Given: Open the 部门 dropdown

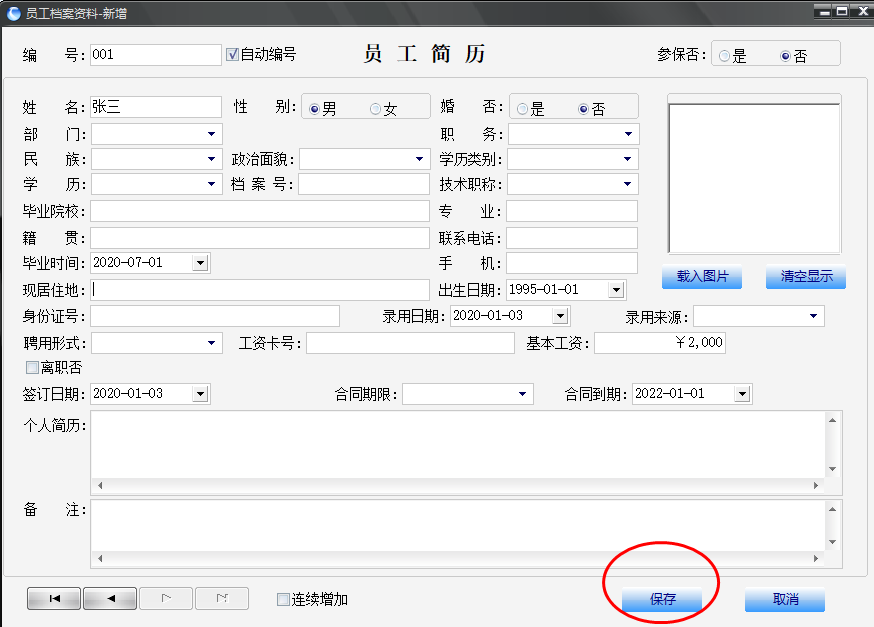Looking at the screenshot, I should tap(211, 134).
